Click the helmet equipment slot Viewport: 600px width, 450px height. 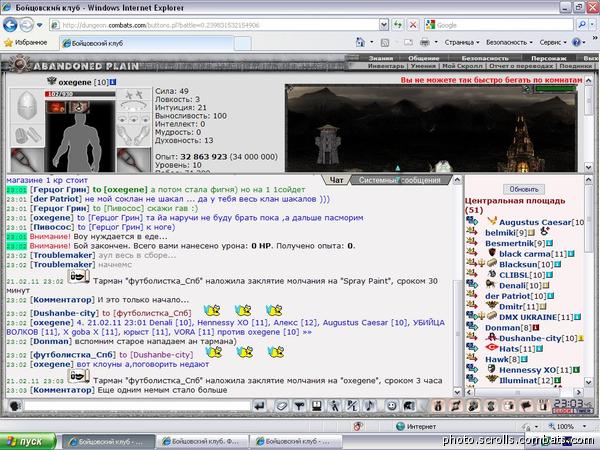click(x=27, y=106)
